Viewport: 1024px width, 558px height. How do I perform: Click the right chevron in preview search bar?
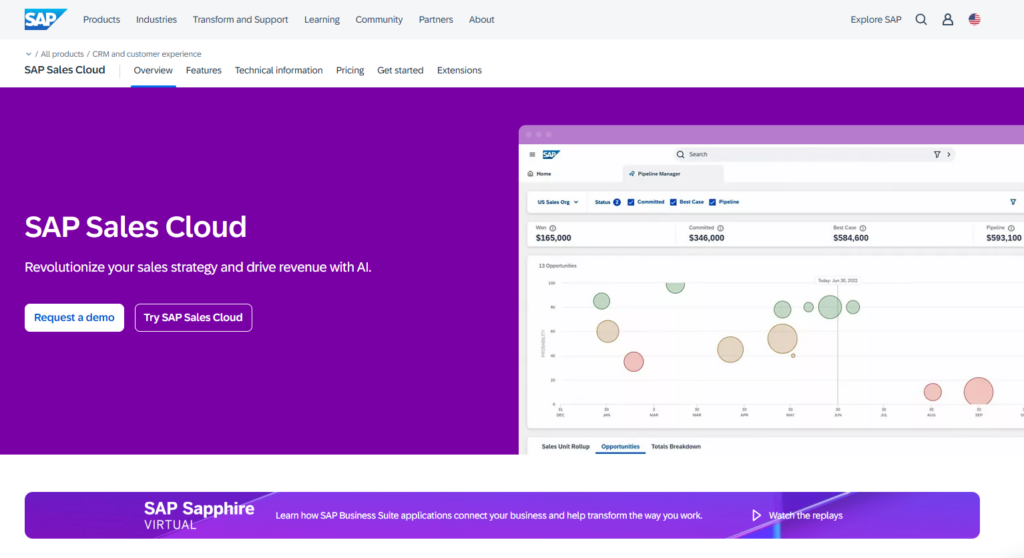(949, 155)
